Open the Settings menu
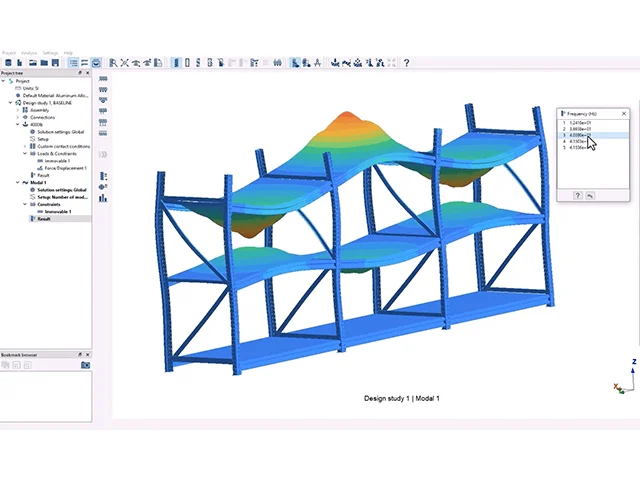The width and height of the screenshot is (640, 480). [x=50, y=53]
